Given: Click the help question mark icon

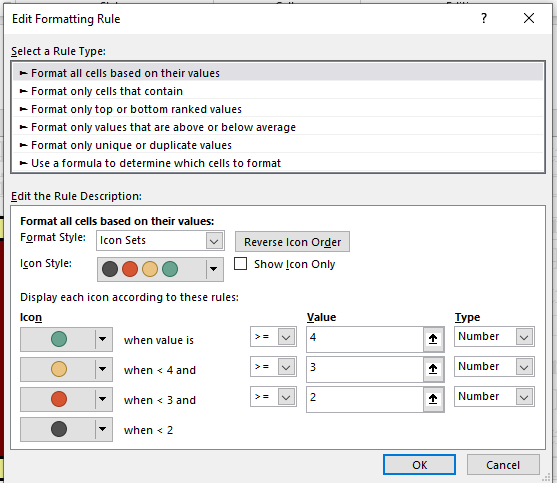Looking at the screenshot, I should (484, 18).
